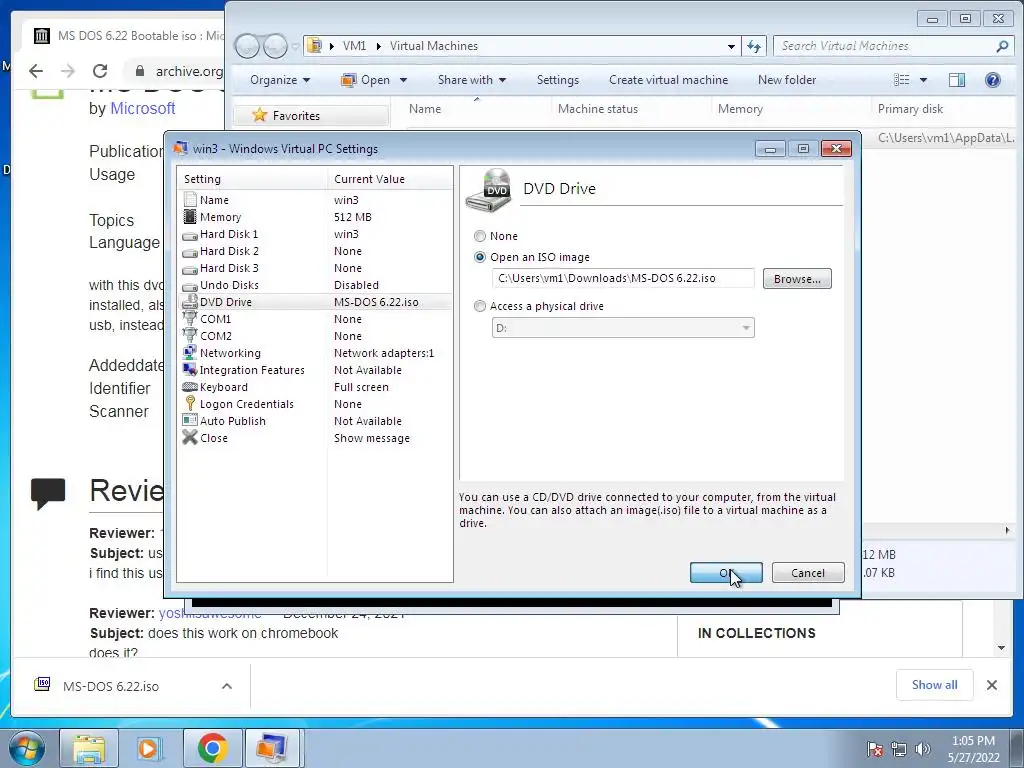
Task: Click taskbar clock 1:05 PM
Action: [973, 741]
